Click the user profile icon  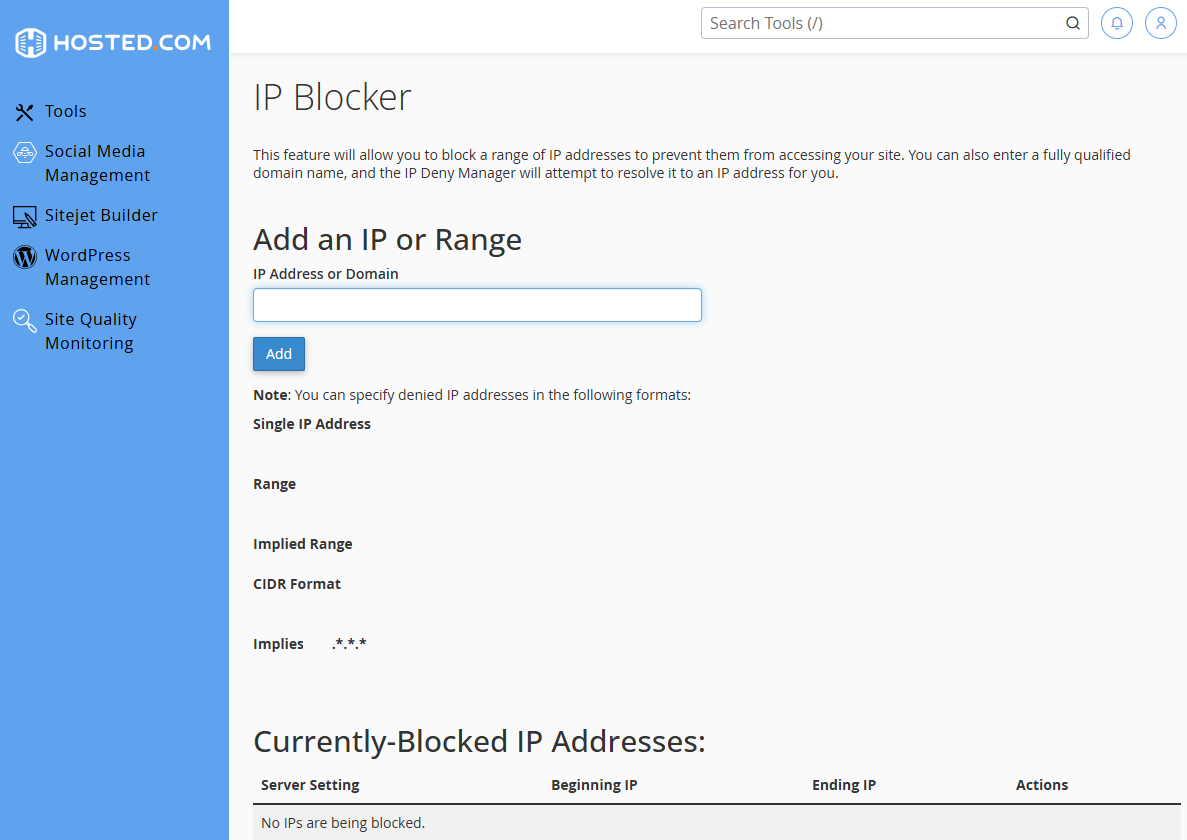(1160, 22)
